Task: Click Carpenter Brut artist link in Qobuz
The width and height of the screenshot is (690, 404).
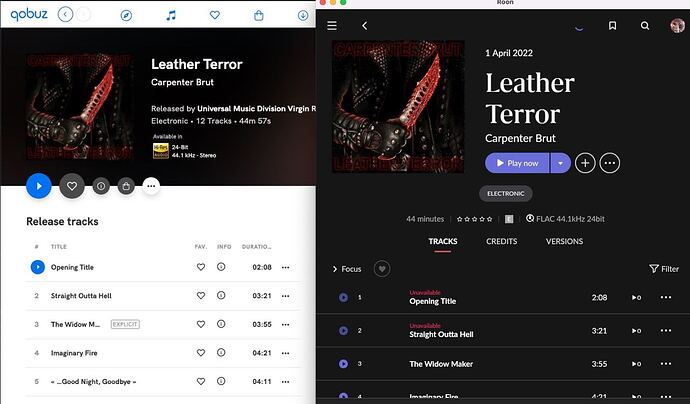Action: pos(182,82)
